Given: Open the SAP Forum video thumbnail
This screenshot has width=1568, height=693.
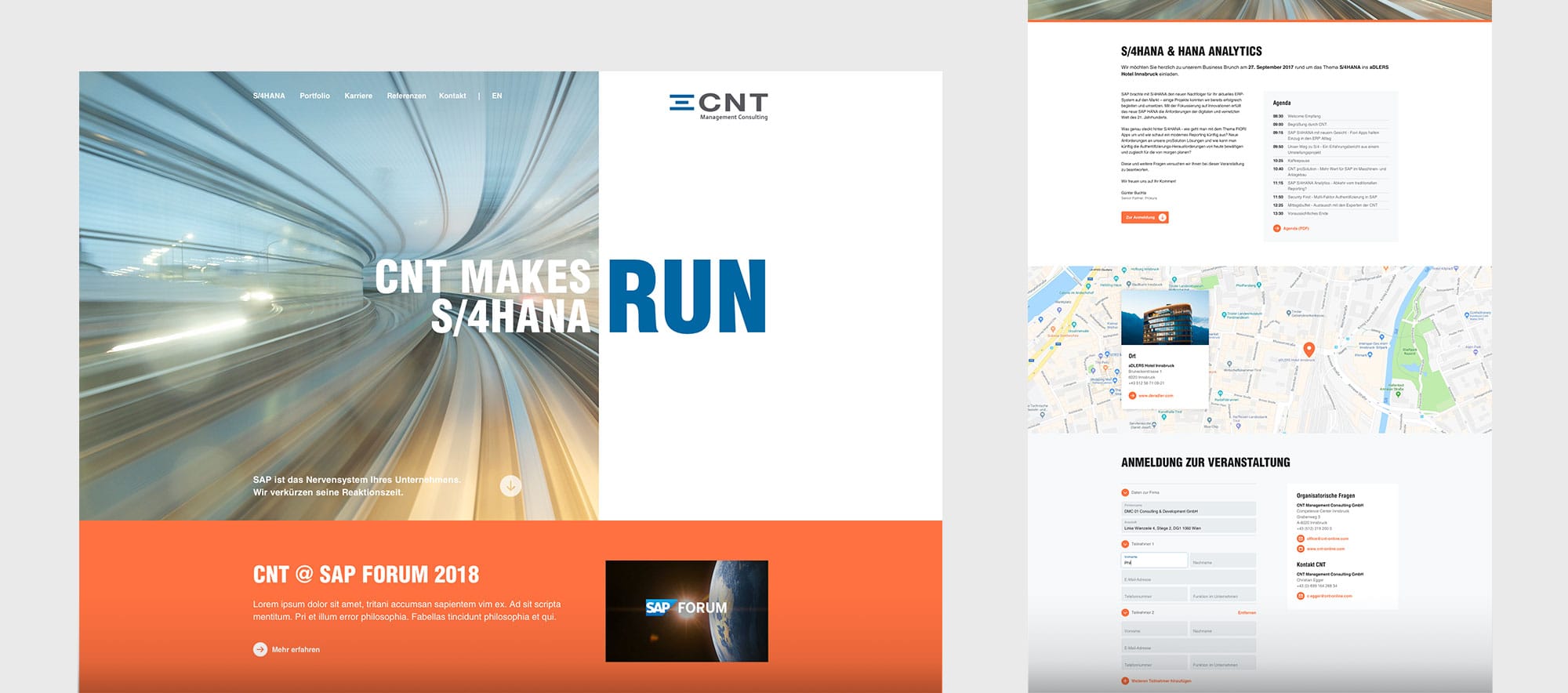Looking at the screenshot, I should point(687,611).
